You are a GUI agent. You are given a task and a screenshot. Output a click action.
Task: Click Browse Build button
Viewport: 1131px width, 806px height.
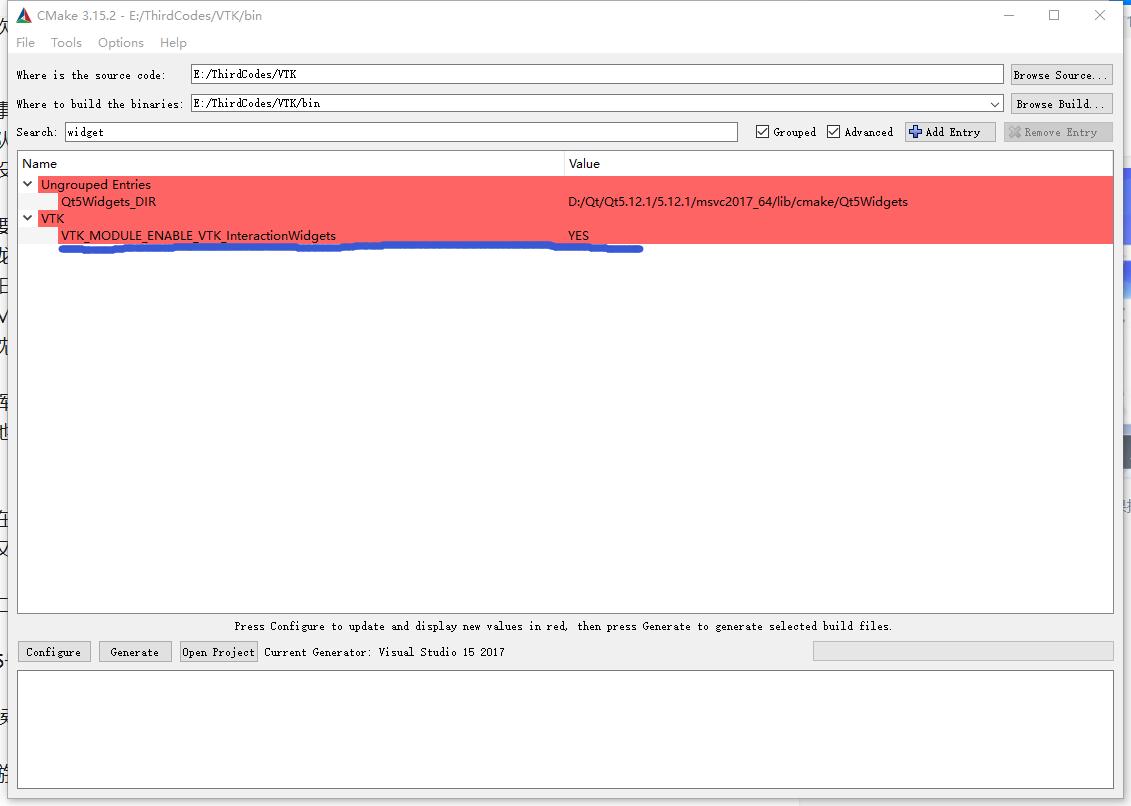[x=1061, y=104]
